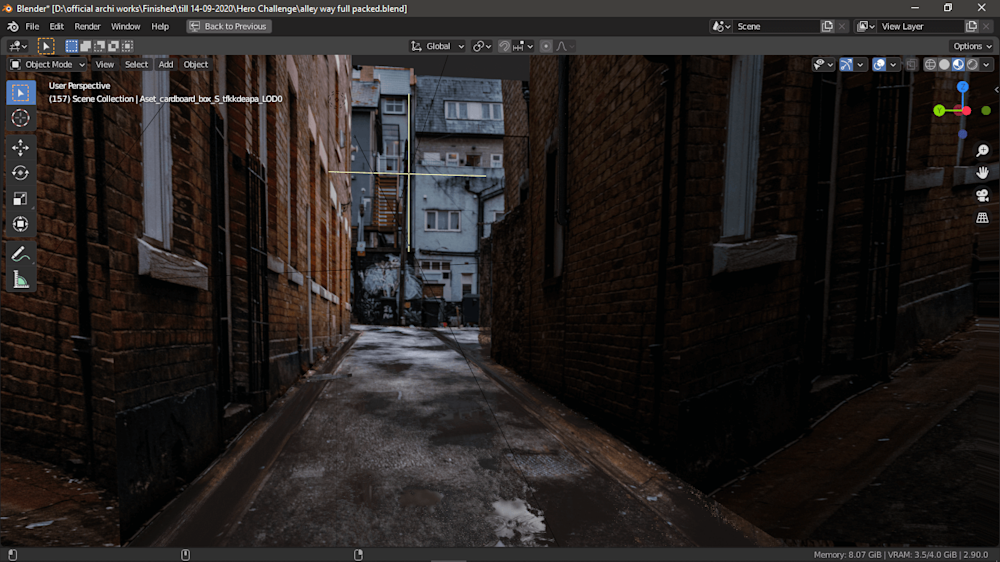The width and height of the screenshot is (1000, 562).
Task: Click the View Layer name field
Action: point(920,26)
